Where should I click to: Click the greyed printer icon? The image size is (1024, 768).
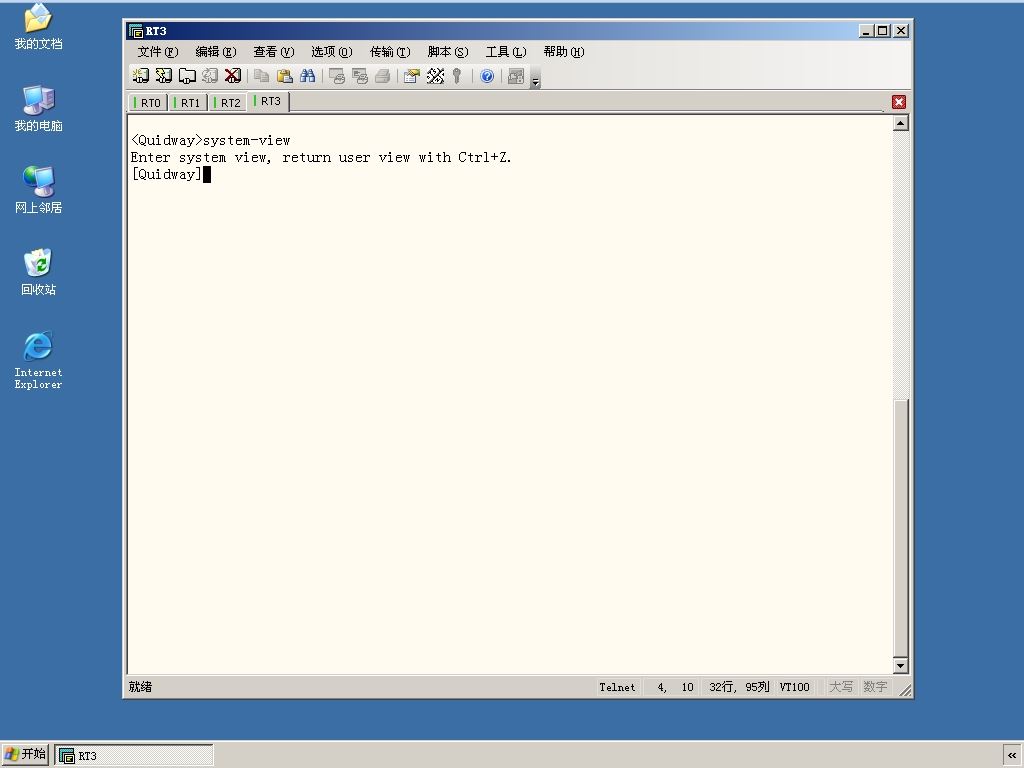pyautogui.click(x=383, y=76)
